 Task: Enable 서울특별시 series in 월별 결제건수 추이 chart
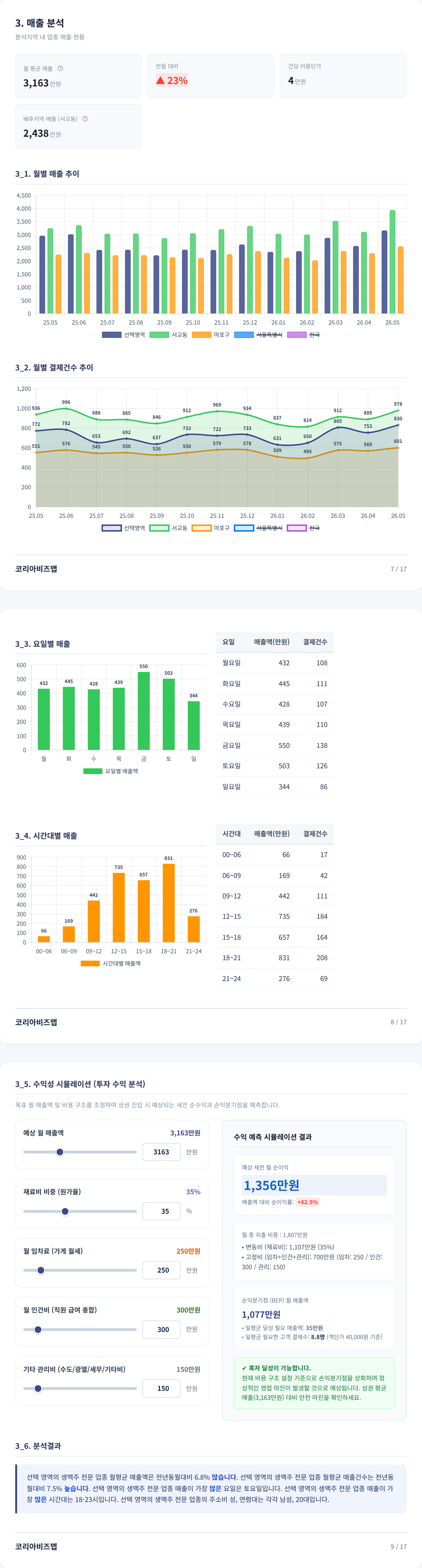point(258,528)
